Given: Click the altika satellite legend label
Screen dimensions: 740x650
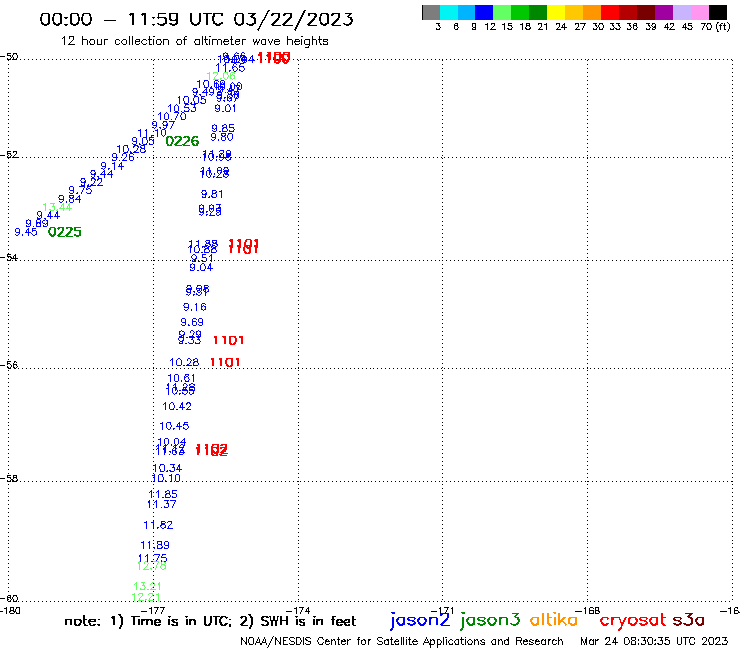Looking at the screenshot, I should (x=554, y=620).
